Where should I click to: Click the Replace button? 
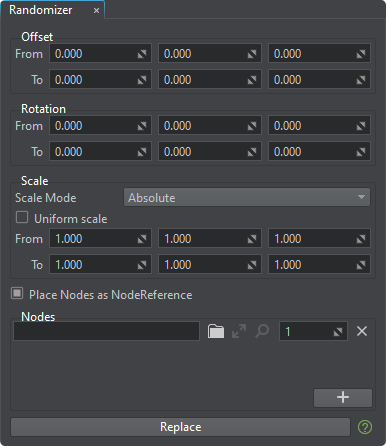point(180,427)
